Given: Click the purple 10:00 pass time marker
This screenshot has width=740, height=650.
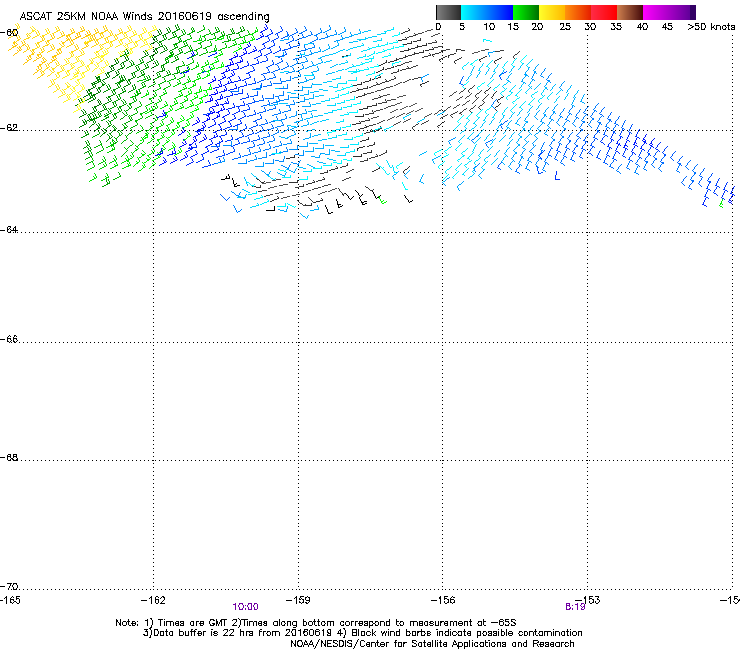Looking at the screenshot, I should pos(245,607).
